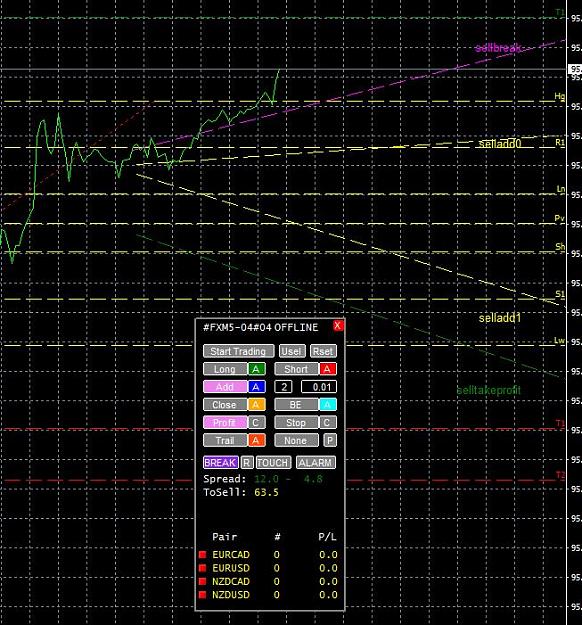The width and height of the screenshot is (582, 625).
Task: Select the selltakeprofit line label
Action: point(489,390)
